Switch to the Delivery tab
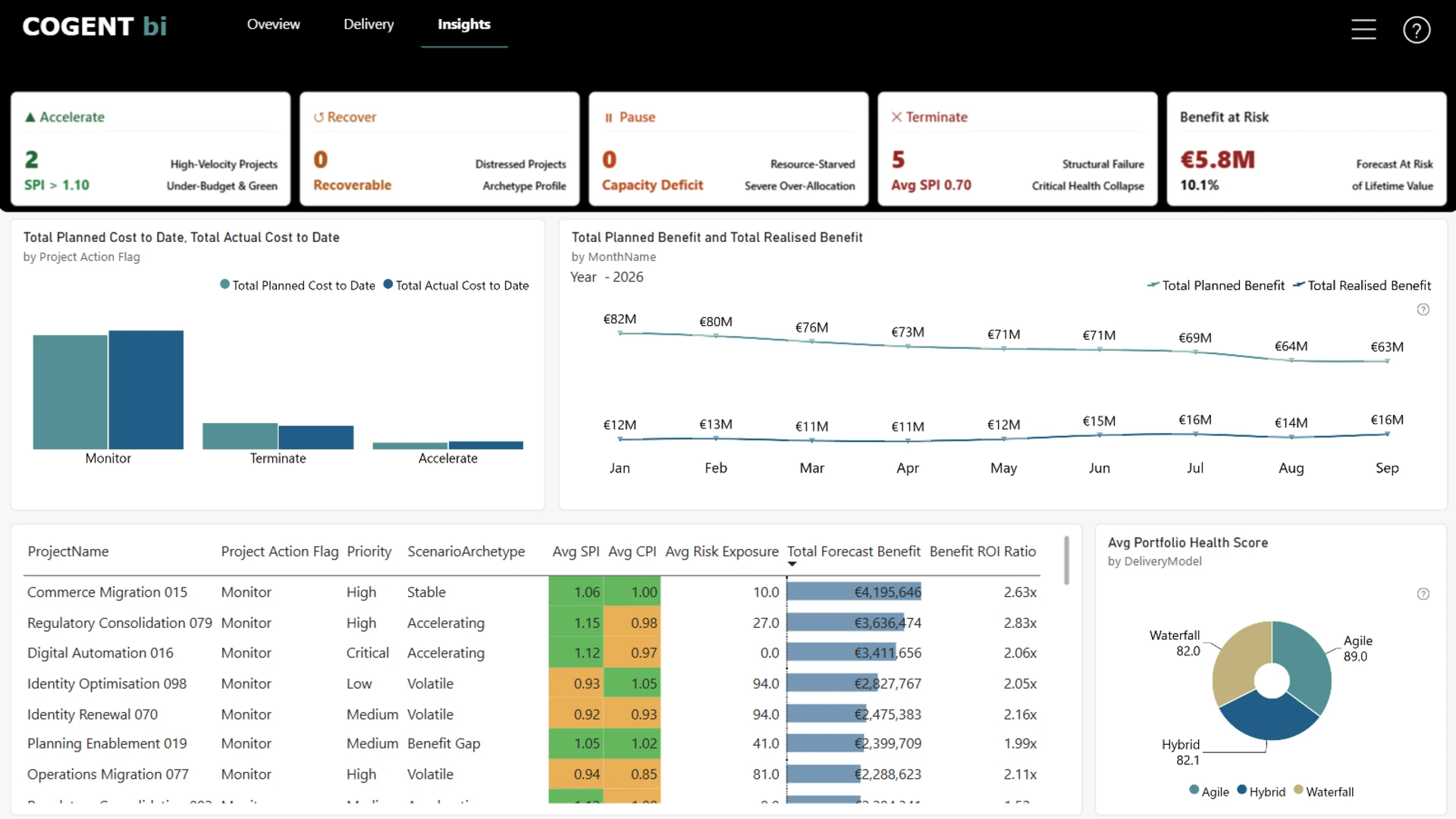 pos(369,24)
